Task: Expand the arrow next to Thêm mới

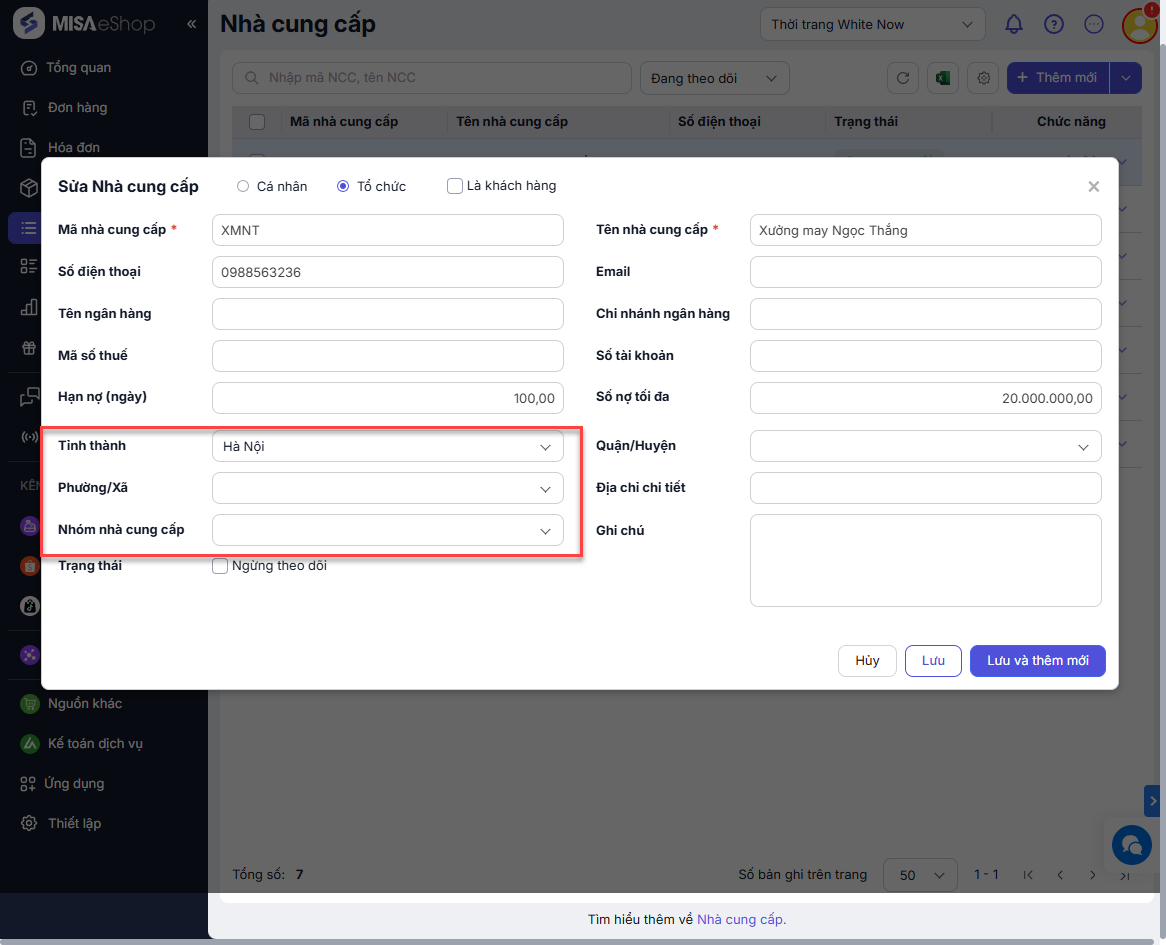Action: (x=1126, y=78)
